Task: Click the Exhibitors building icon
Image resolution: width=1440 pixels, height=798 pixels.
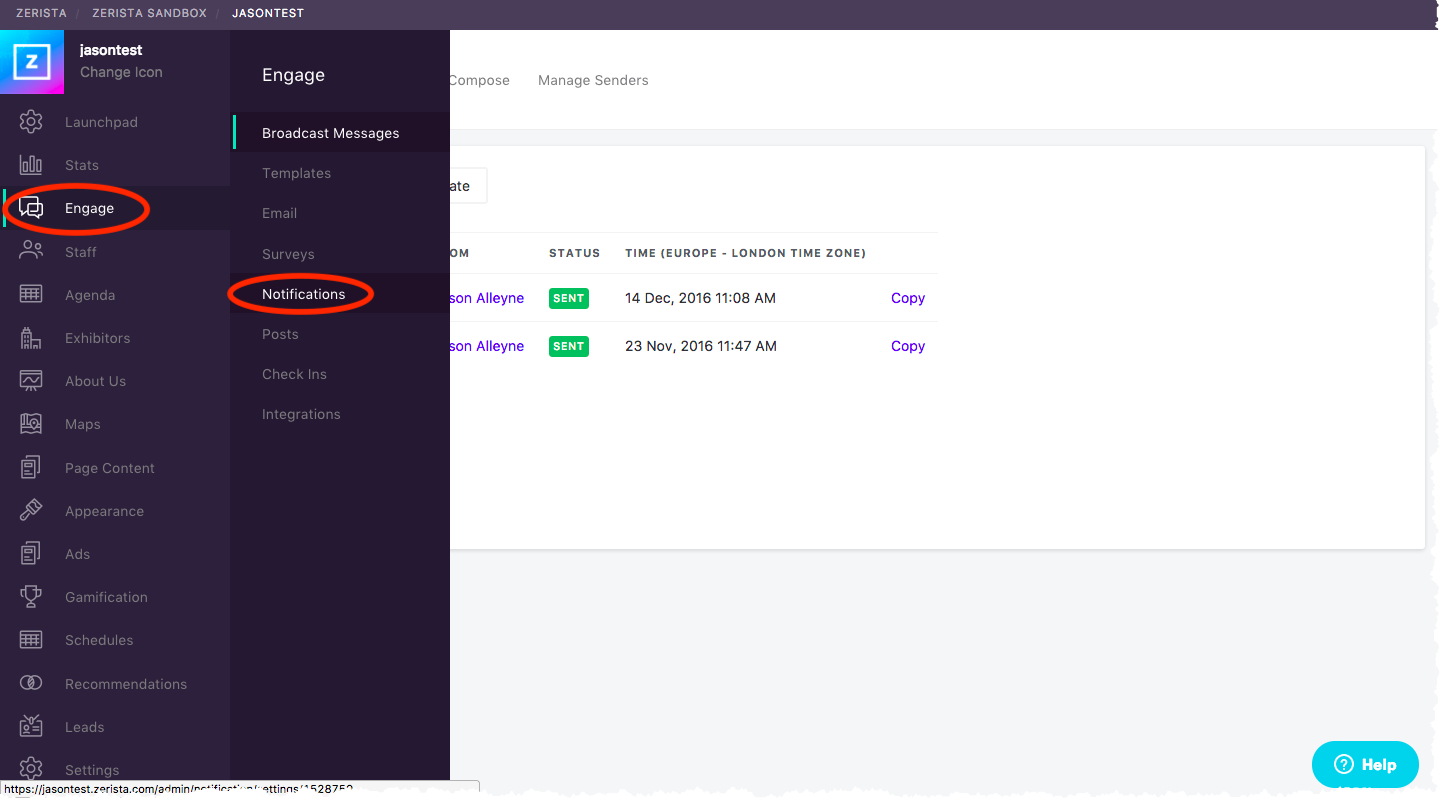Action: pos(31,338)
